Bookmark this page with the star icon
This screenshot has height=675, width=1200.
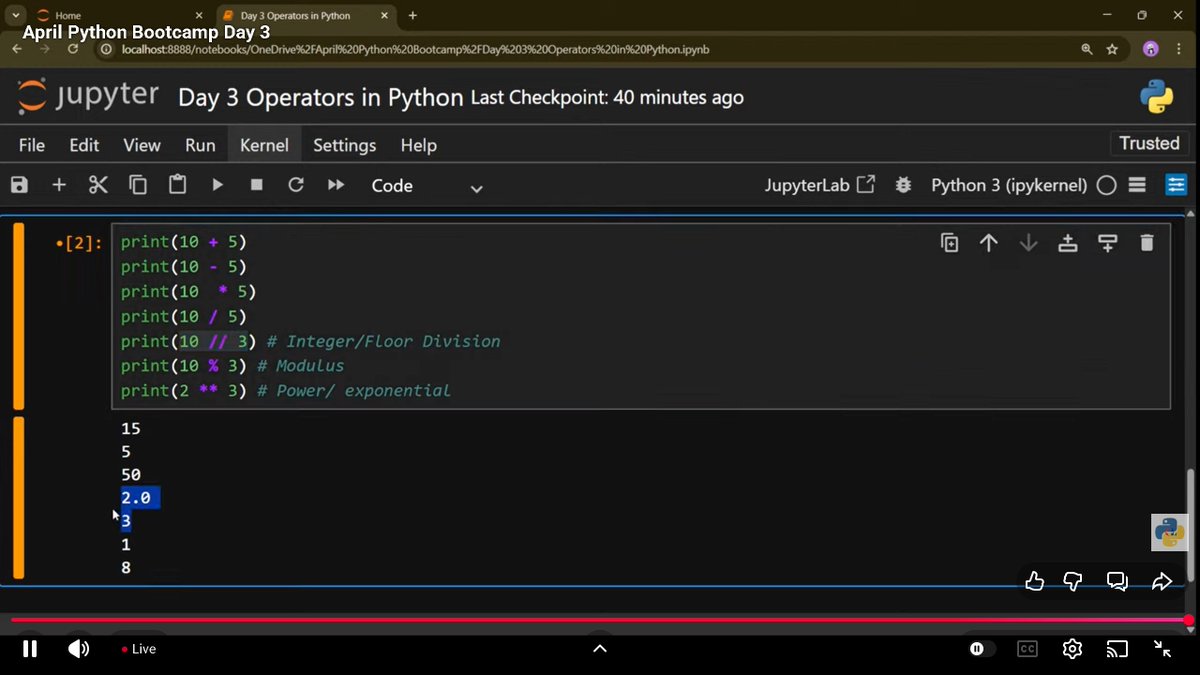[1112, 49]
